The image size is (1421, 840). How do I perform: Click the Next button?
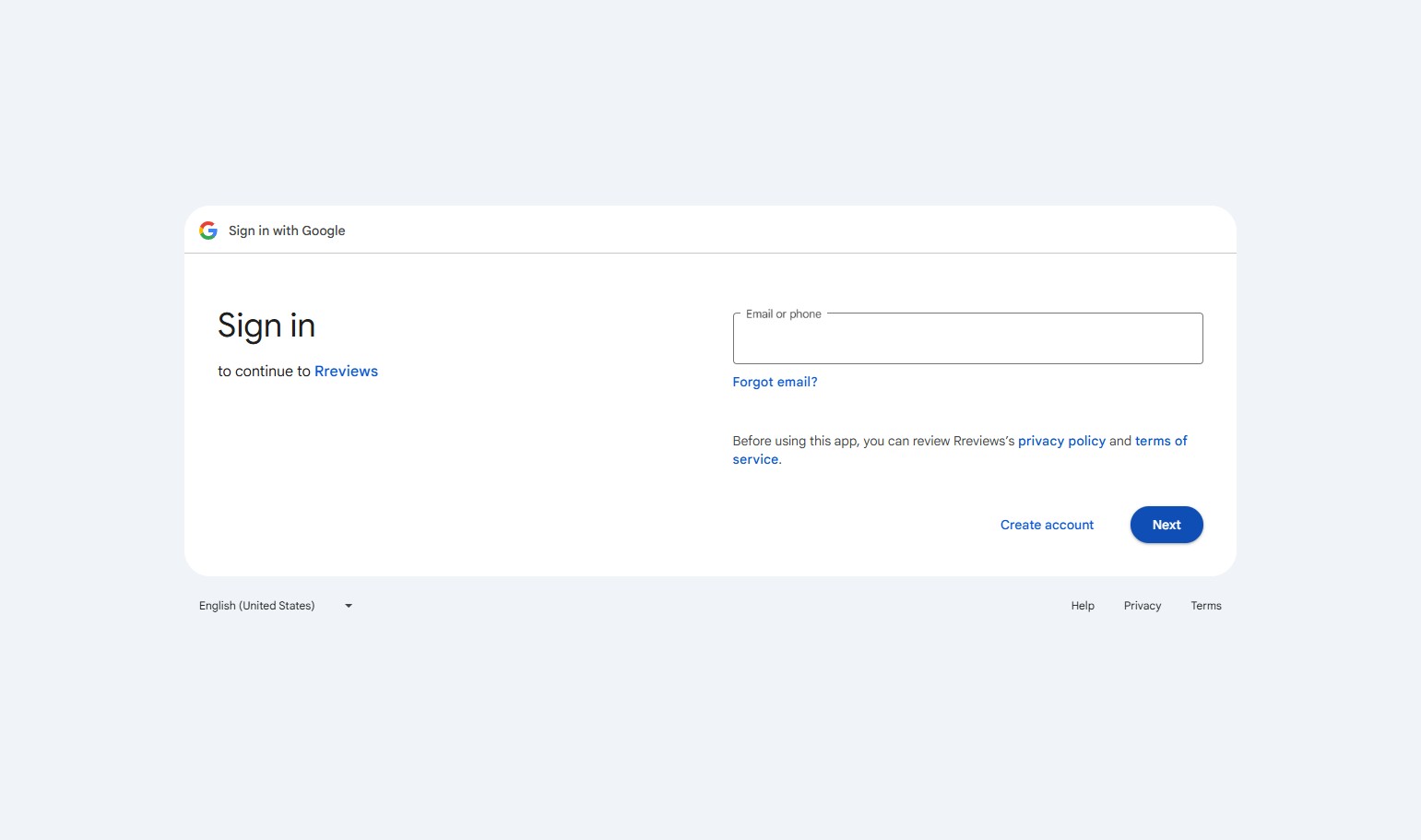click(x=1166, y=525)
